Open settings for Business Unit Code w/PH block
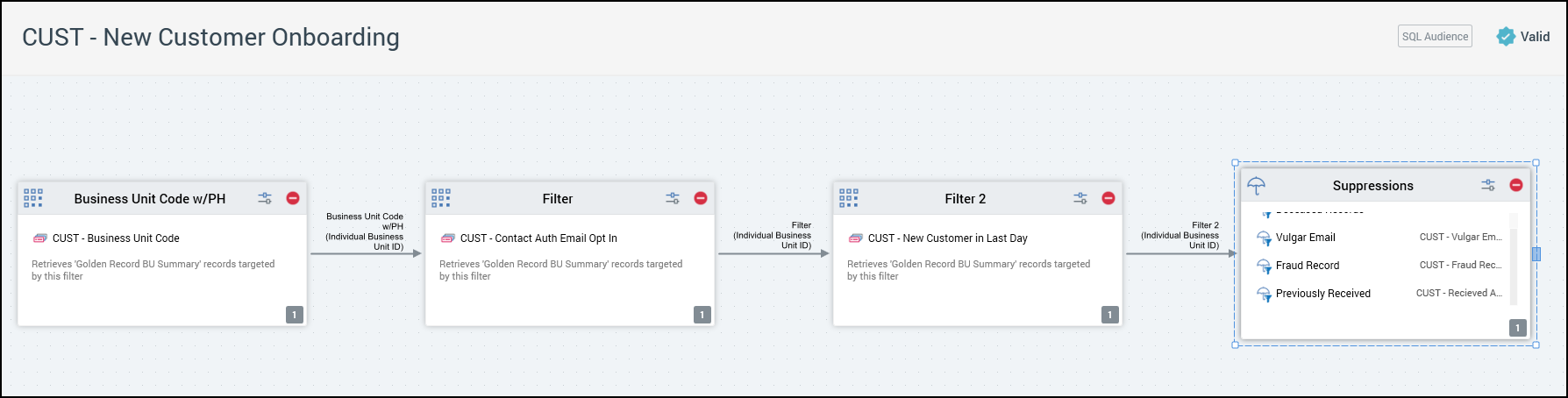Screen dimensions: 1568x398 click(264, 199)
